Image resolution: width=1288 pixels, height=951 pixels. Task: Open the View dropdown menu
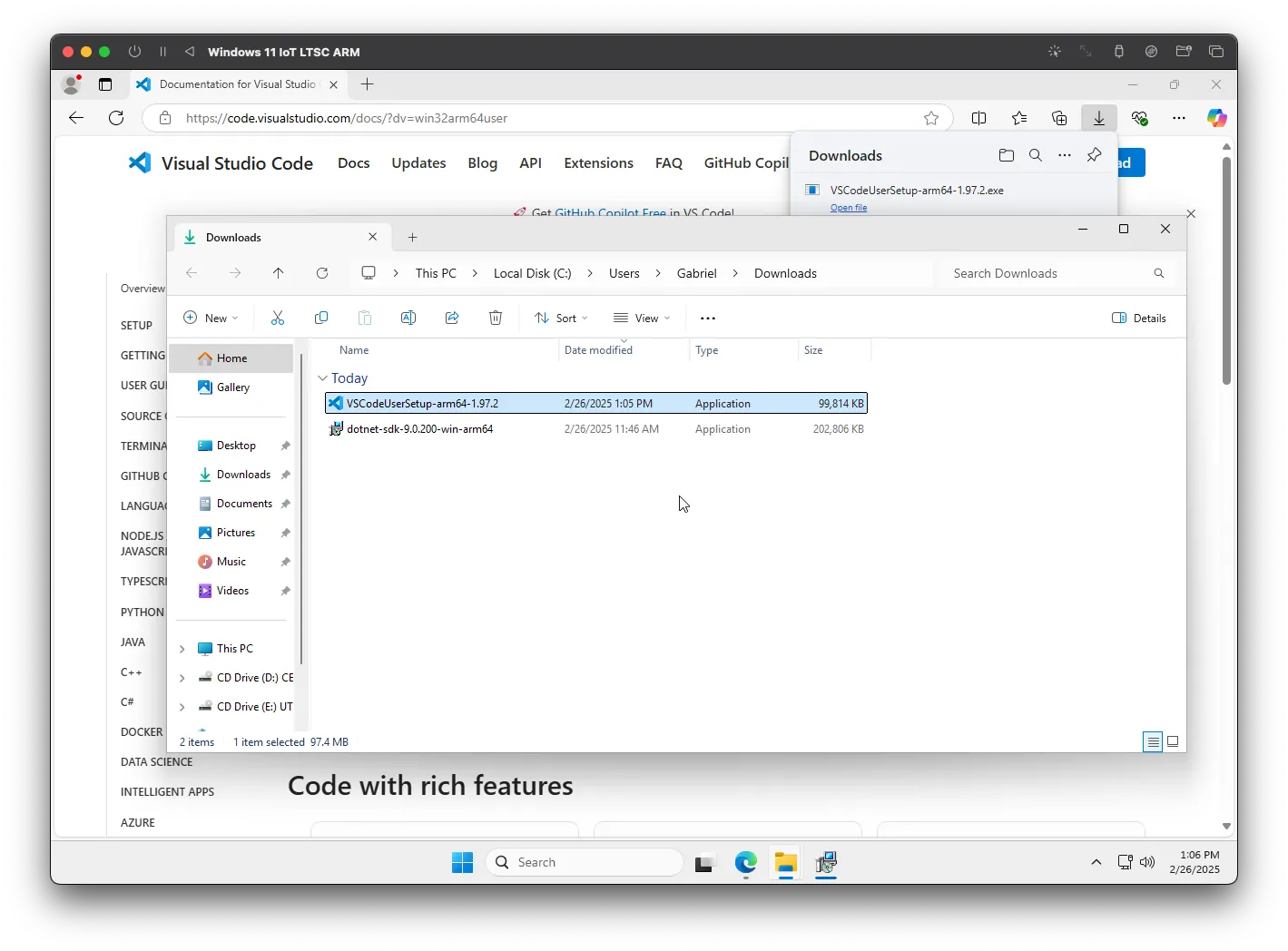(x=642, y=318)
